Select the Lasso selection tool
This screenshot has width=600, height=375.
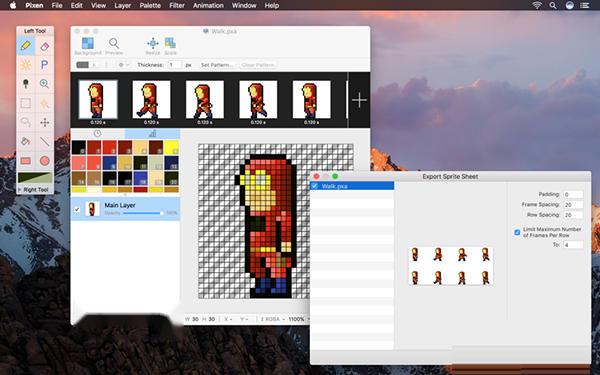click(26, 122)
